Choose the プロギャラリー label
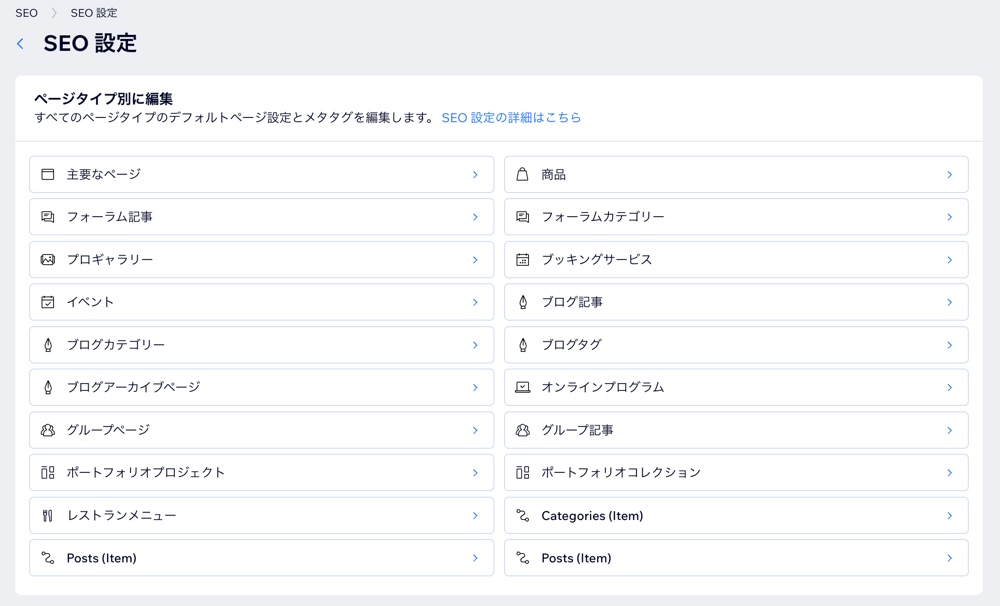This screenshot has width=1000, height=606. coord(110,260)
